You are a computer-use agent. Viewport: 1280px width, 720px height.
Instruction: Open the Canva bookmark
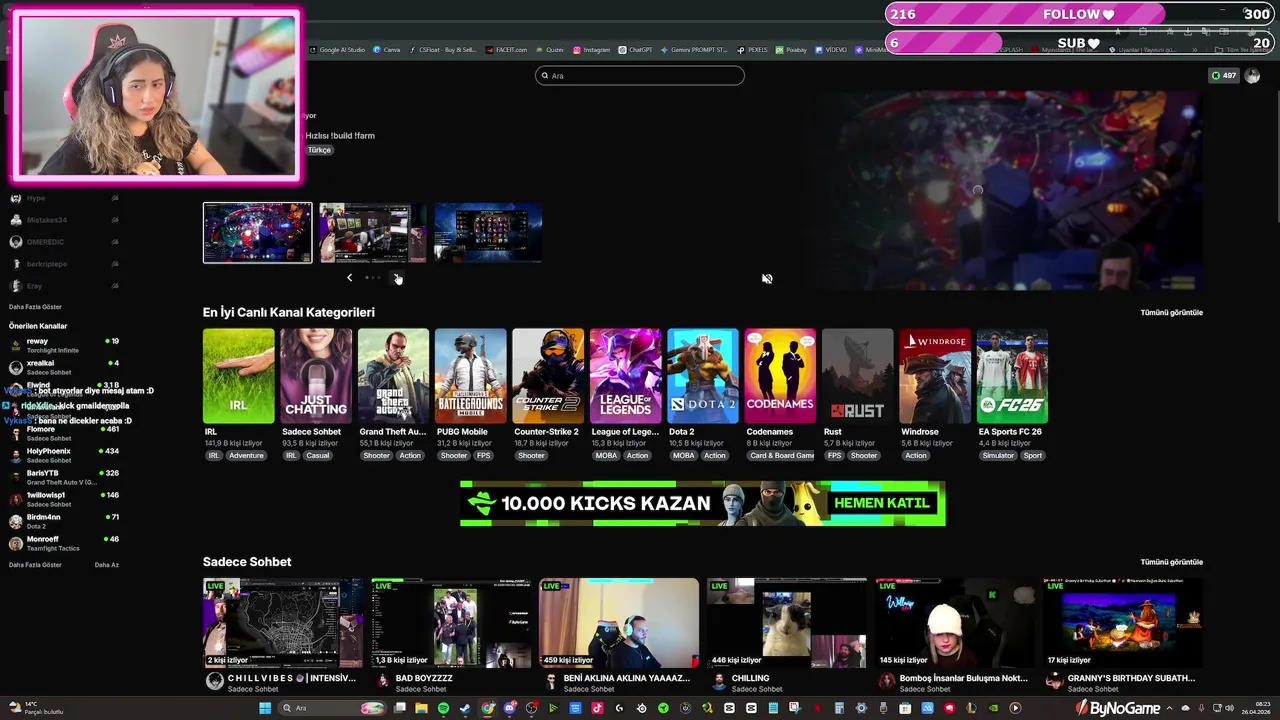(387, 49)
